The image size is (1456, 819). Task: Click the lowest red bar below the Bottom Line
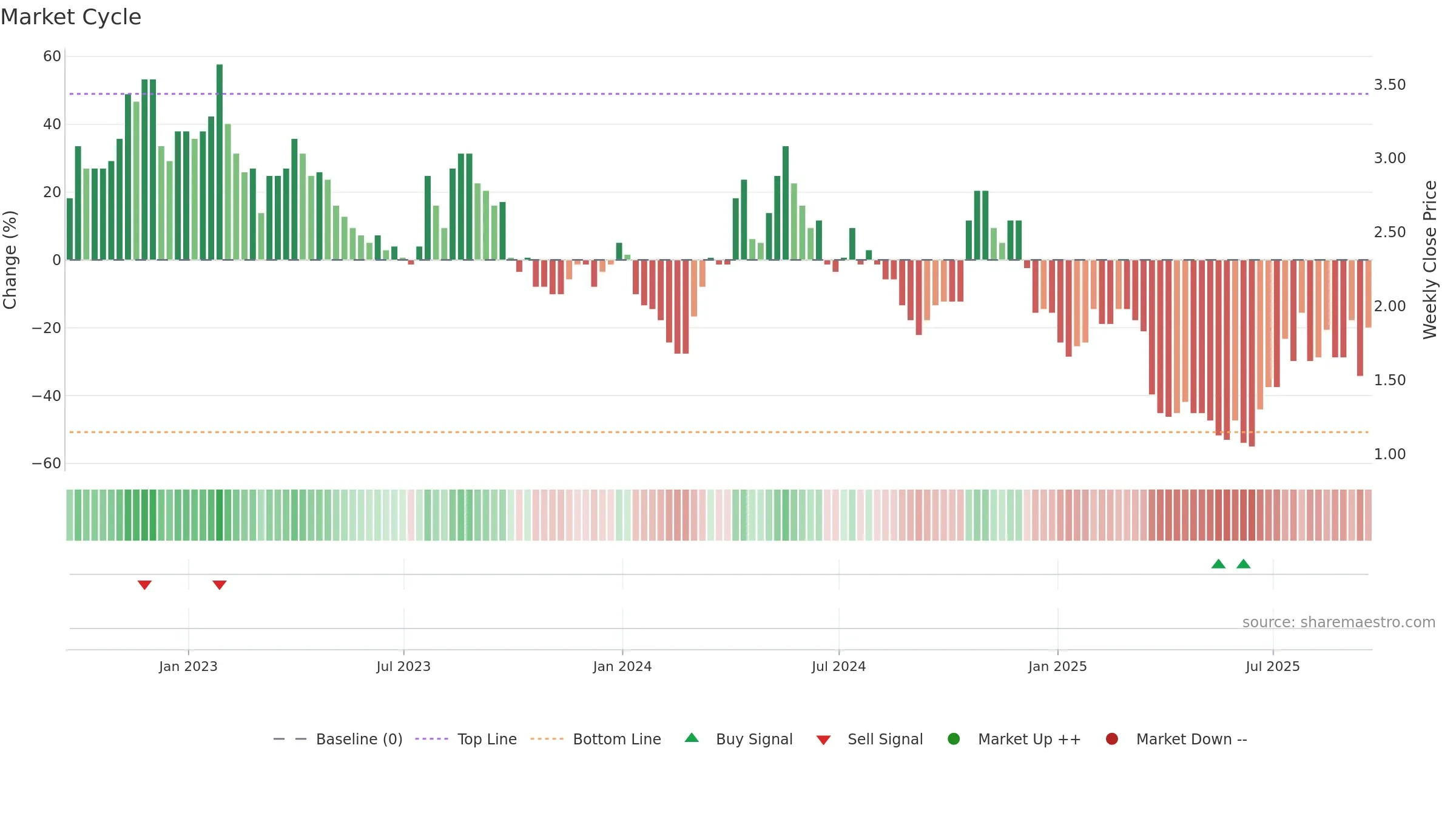(1252, 353)
